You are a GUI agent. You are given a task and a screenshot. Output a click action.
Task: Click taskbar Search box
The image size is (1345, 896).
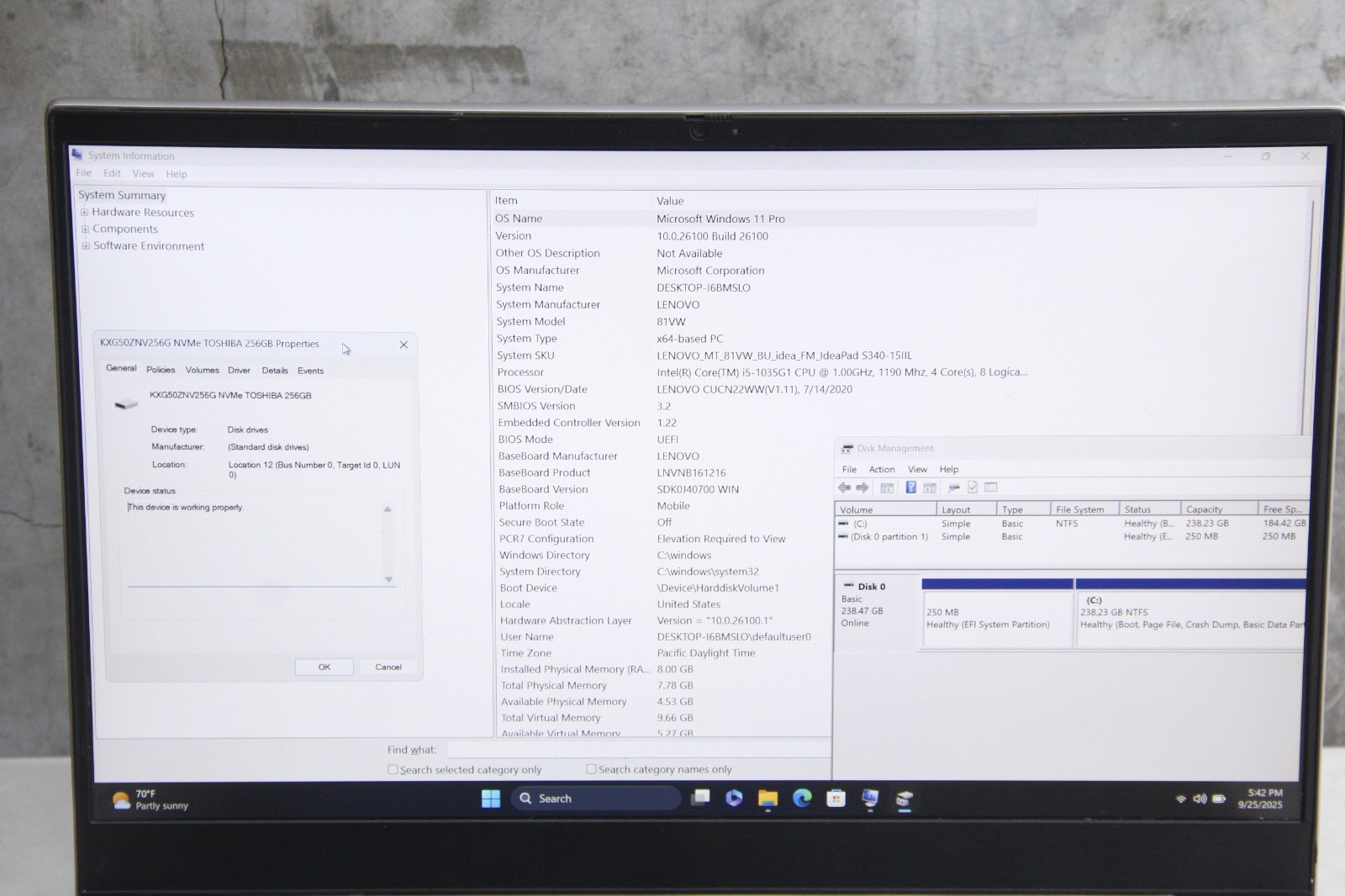[x=595, y=798]
